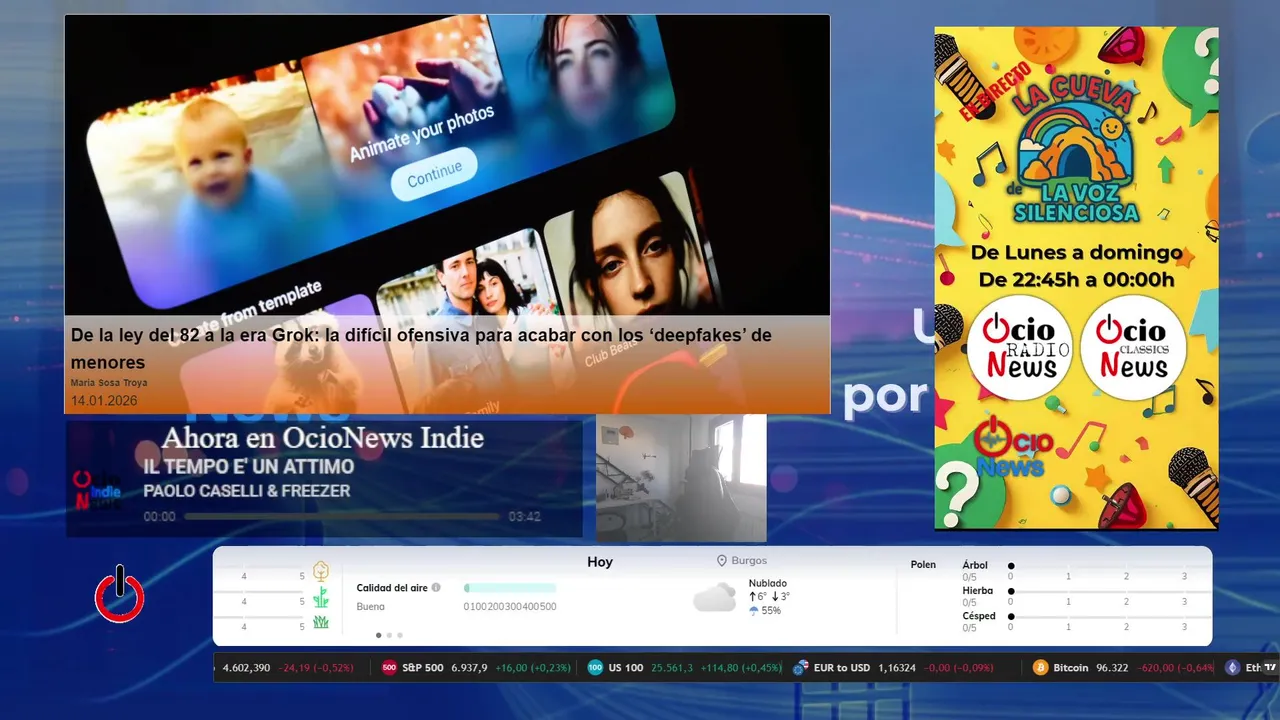Click the US 100 ticker badge
The image size is (1280, 720).
coord(595,667)
